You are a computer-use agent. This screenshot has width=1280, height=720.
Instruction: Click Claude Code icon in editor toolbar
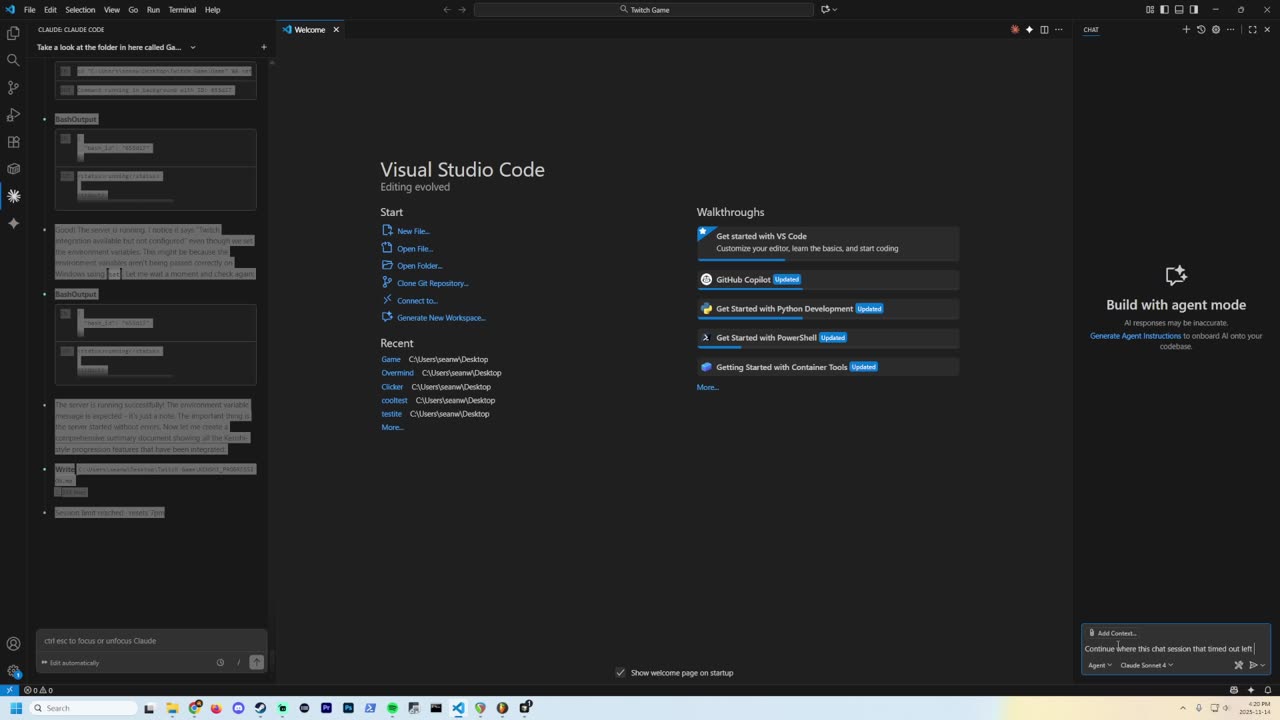1015,30
